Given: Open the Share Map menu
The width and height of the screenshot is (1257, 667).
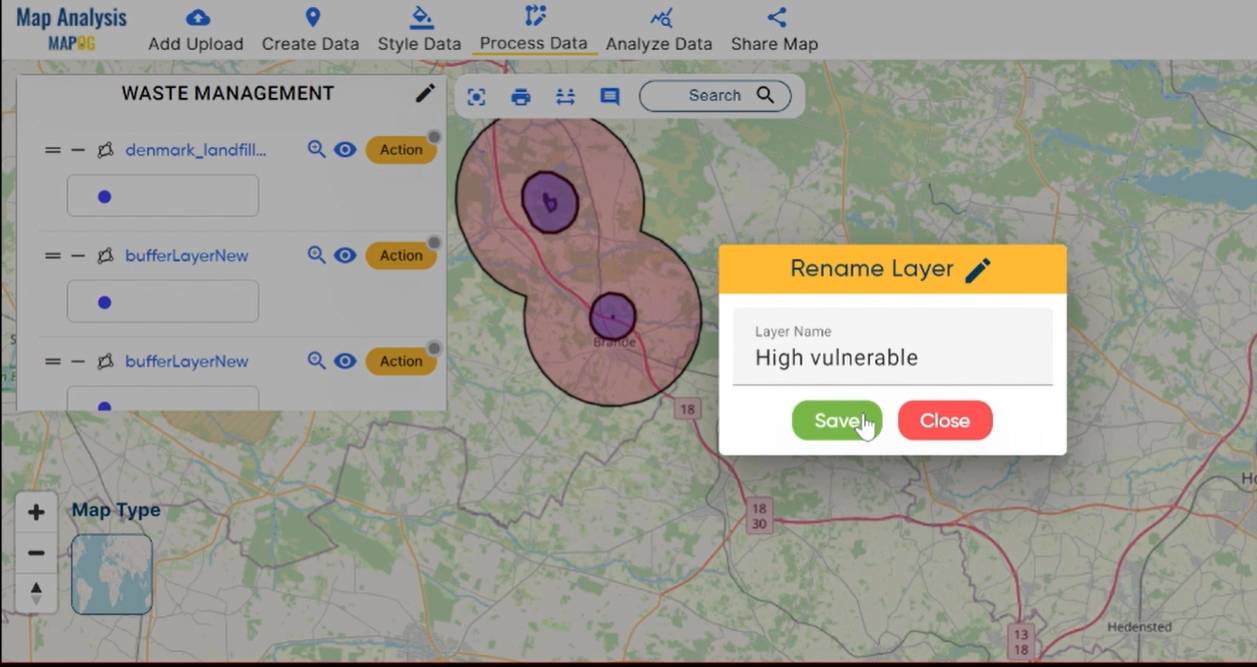Looking at the screenshot, I should click(774, 30).
